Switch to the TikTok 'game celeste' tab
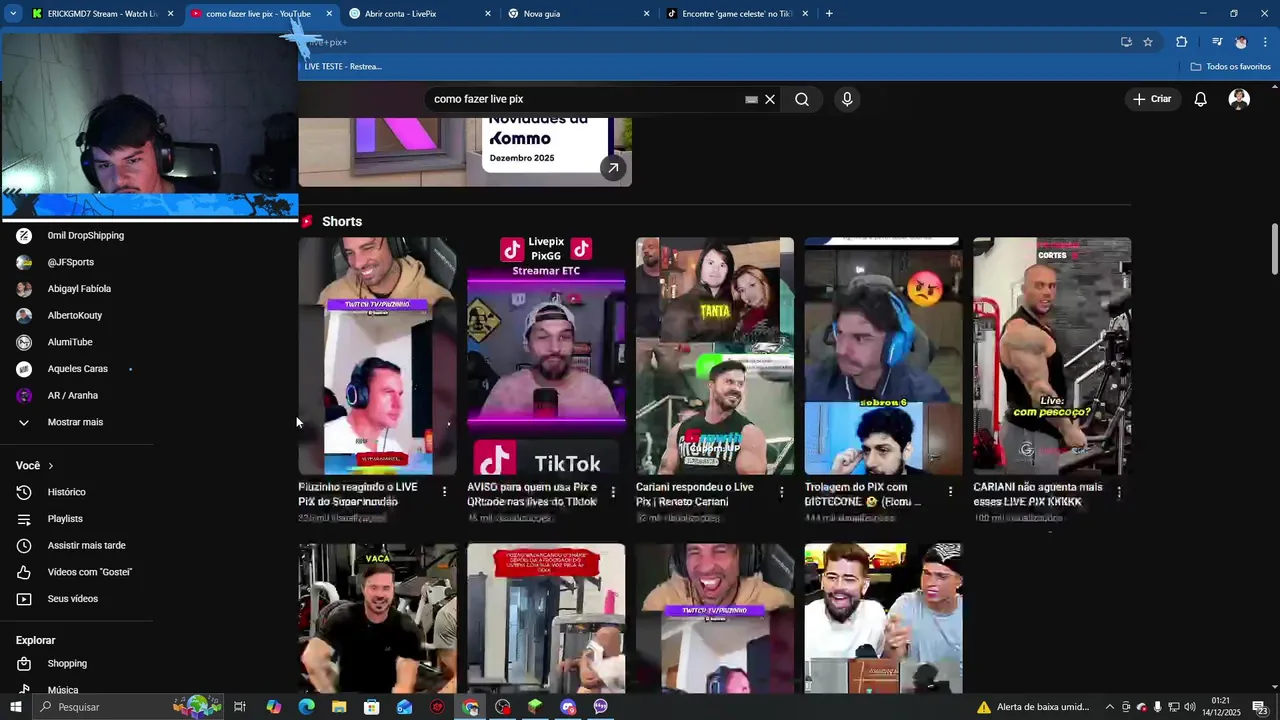Viewport: 1280px width, 720px height. coord(737,14)
